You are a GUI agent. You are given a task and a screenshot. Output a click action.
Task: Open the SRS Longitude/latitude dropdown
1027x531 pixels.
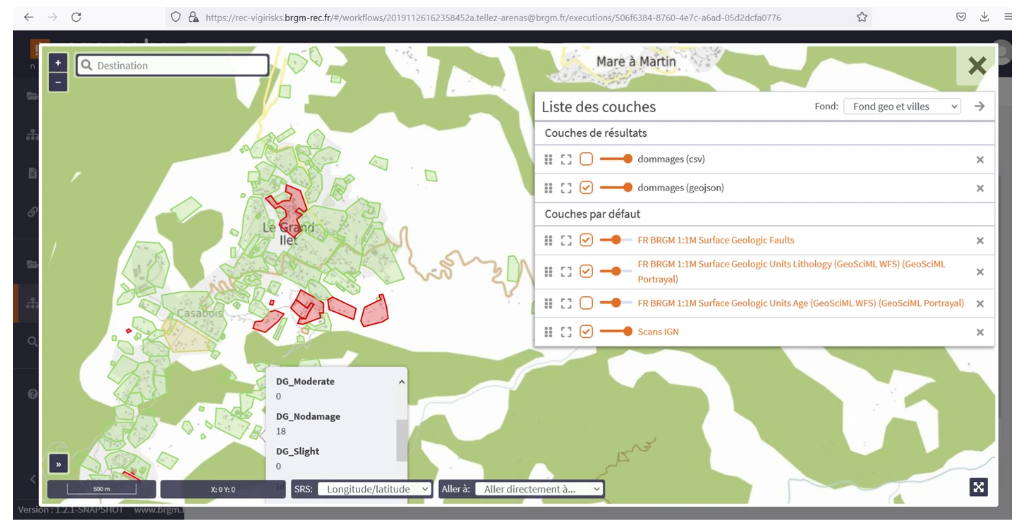(x=374, y=489)
